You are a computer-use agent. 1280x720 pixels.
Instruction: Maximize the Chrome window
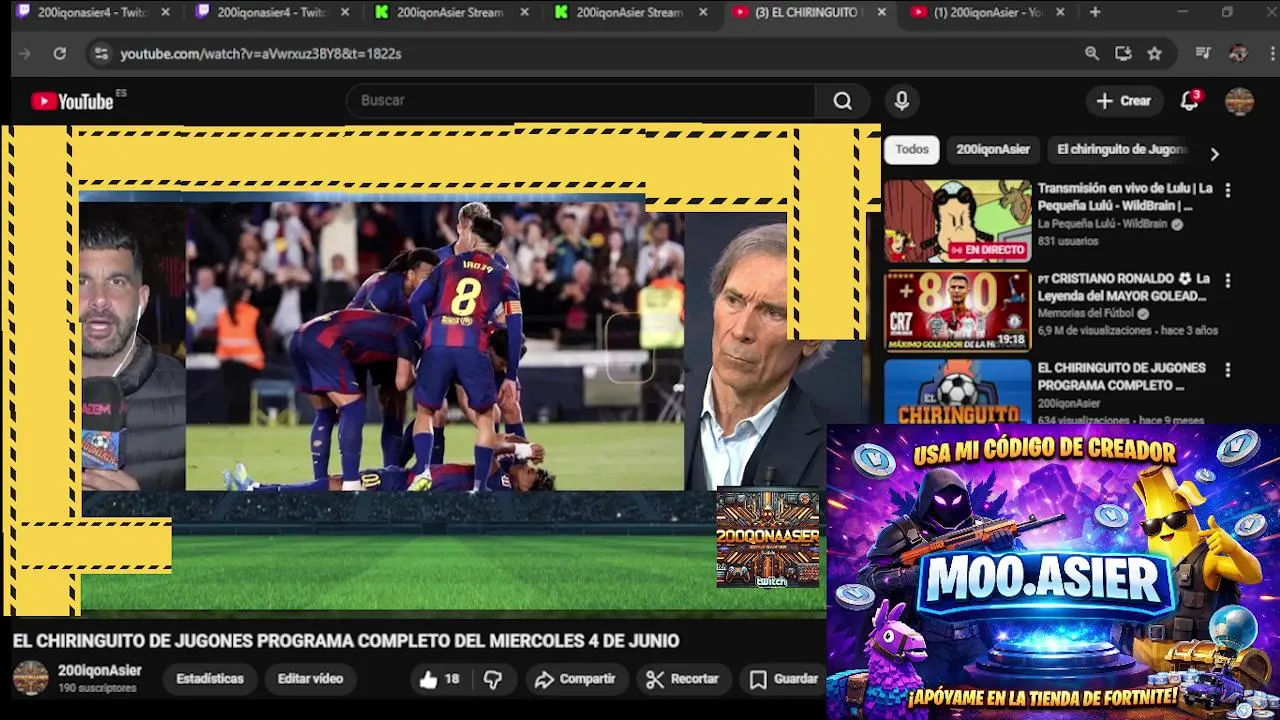coord(1227,12)
